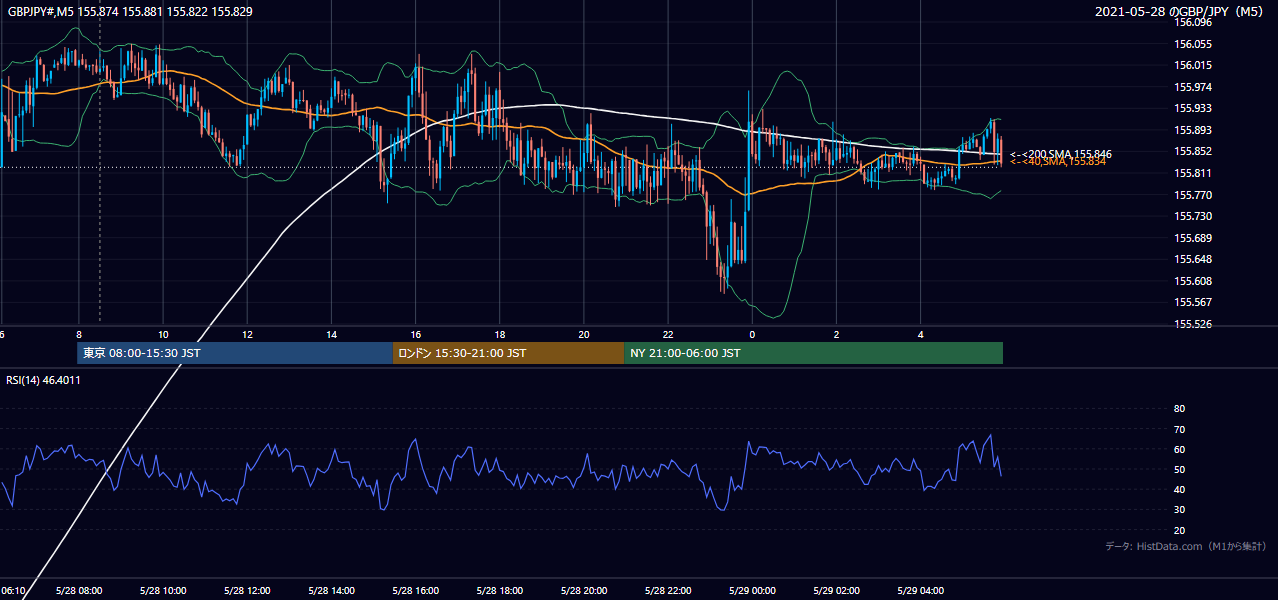
Task: Click the bottom time label 5/29 00:00
Action: (x=752, y=591)
